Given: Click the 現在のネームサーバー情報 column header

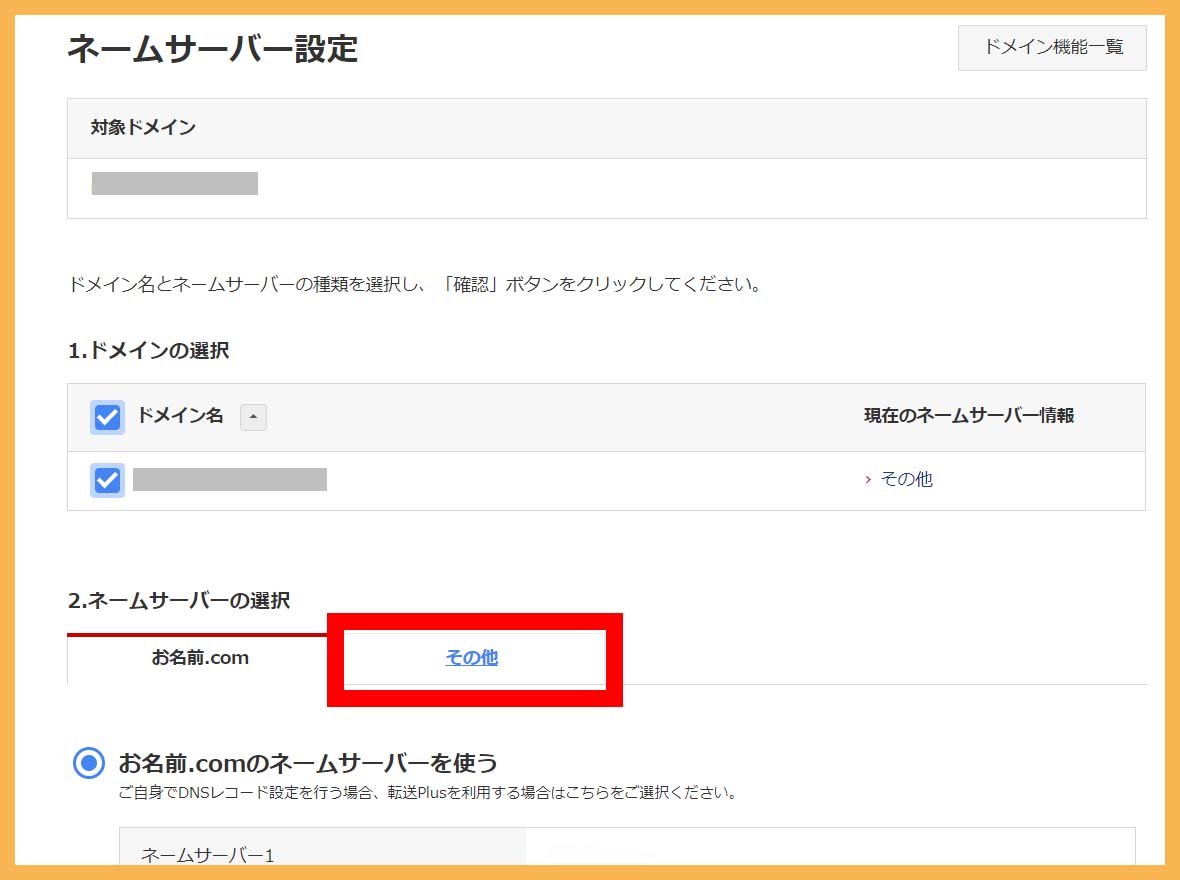Looking at the screenshot, I should 968,416.
